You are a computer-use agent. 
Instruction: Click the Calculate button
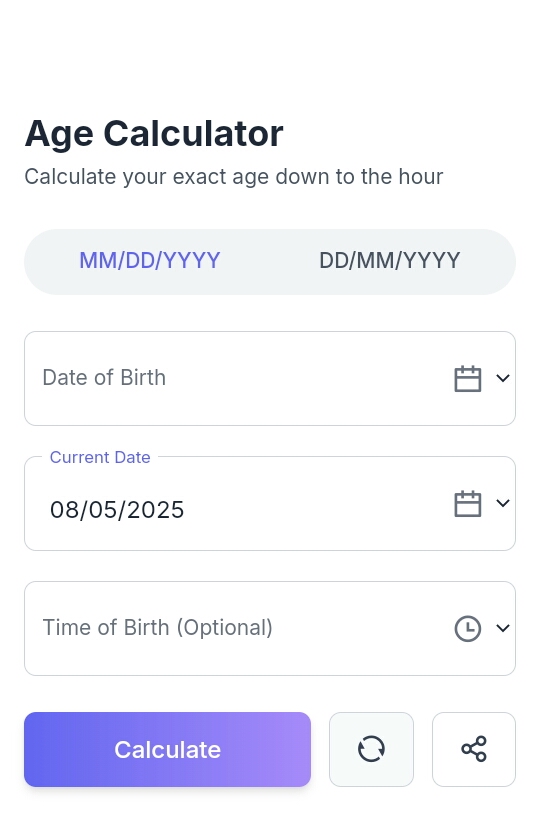point(168,749)
